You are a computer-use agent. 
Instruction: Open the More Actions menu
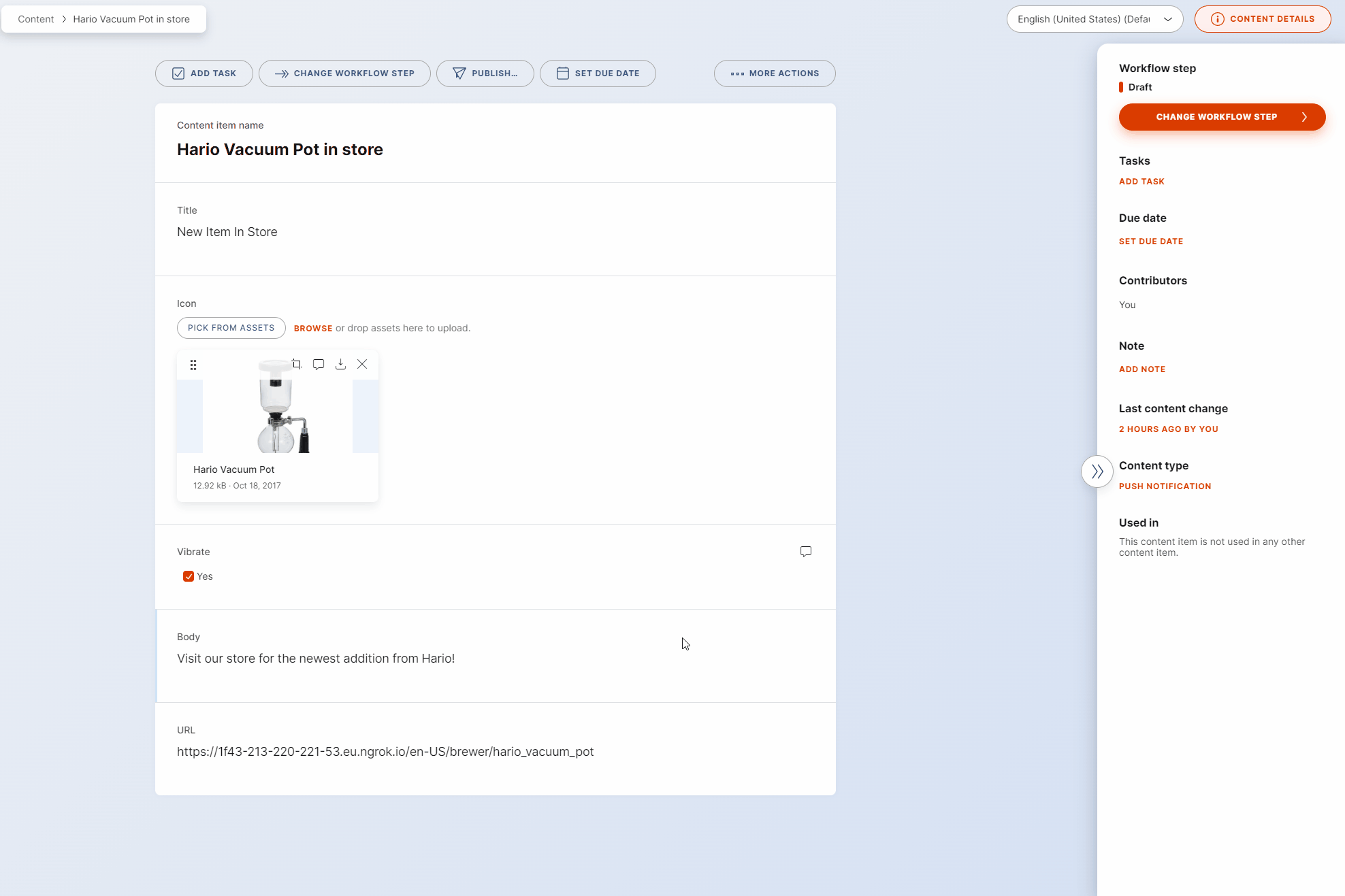pos(775,73)
